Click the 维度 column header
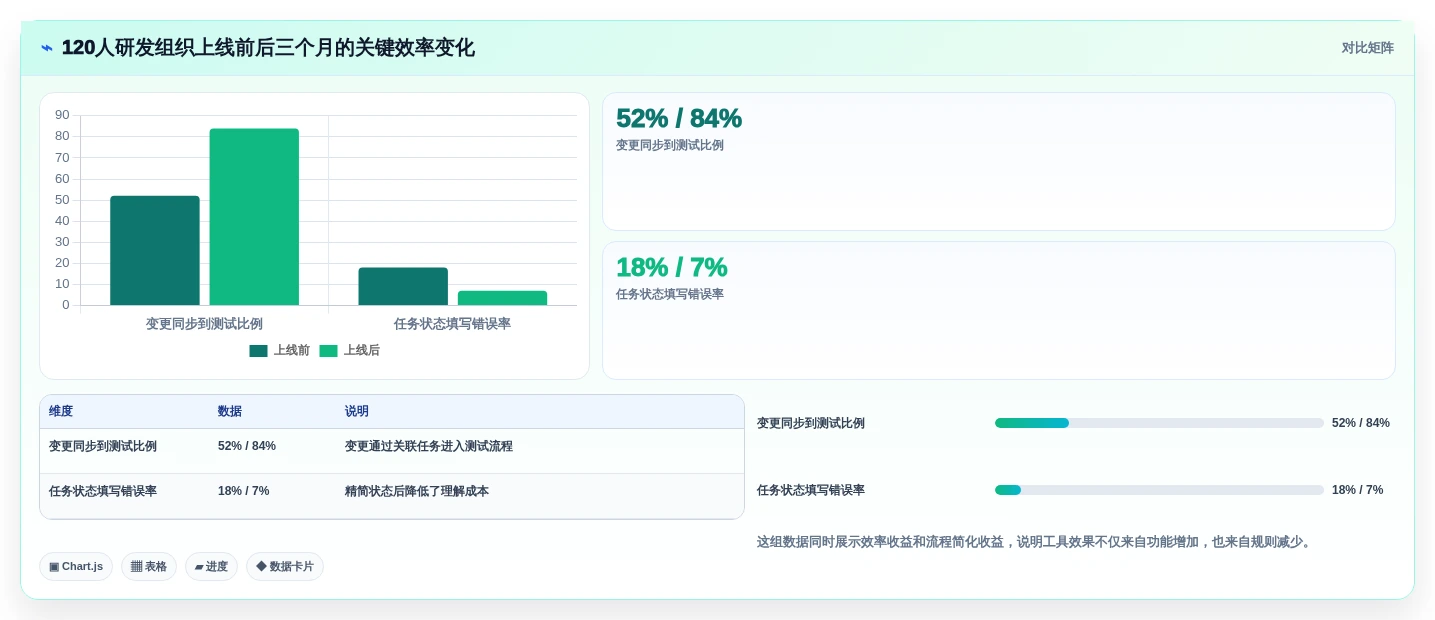Viewport: 1435px width, 620px height. [61, 411]
